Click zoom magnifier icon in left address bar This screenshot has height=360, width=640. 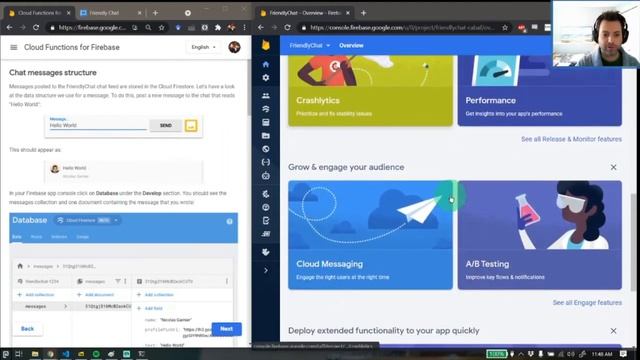(x=148, y=27)
